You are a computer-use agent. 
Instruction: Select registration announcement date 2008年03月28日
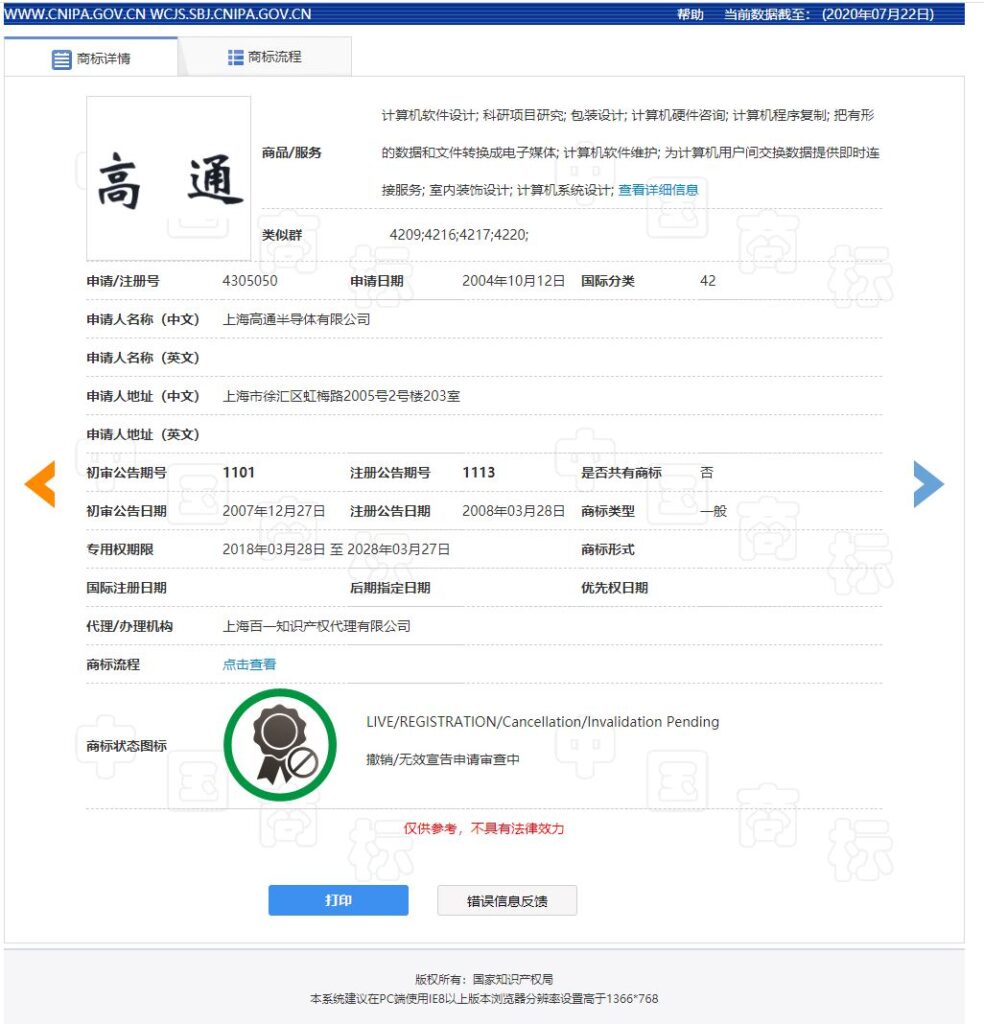tap(513, 511)
